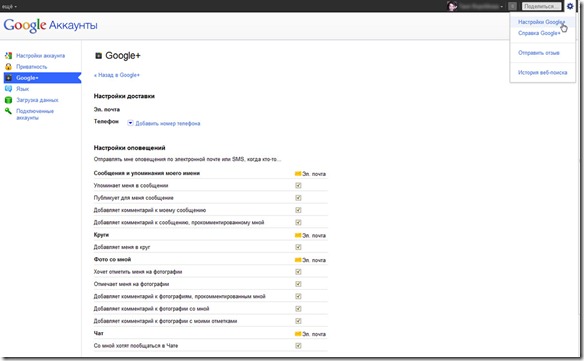Viewport: 584px width, 361px height.
Task: Toggle checkbox for сообщению, прокомментированному мной
Action: (x=298, y=222)
